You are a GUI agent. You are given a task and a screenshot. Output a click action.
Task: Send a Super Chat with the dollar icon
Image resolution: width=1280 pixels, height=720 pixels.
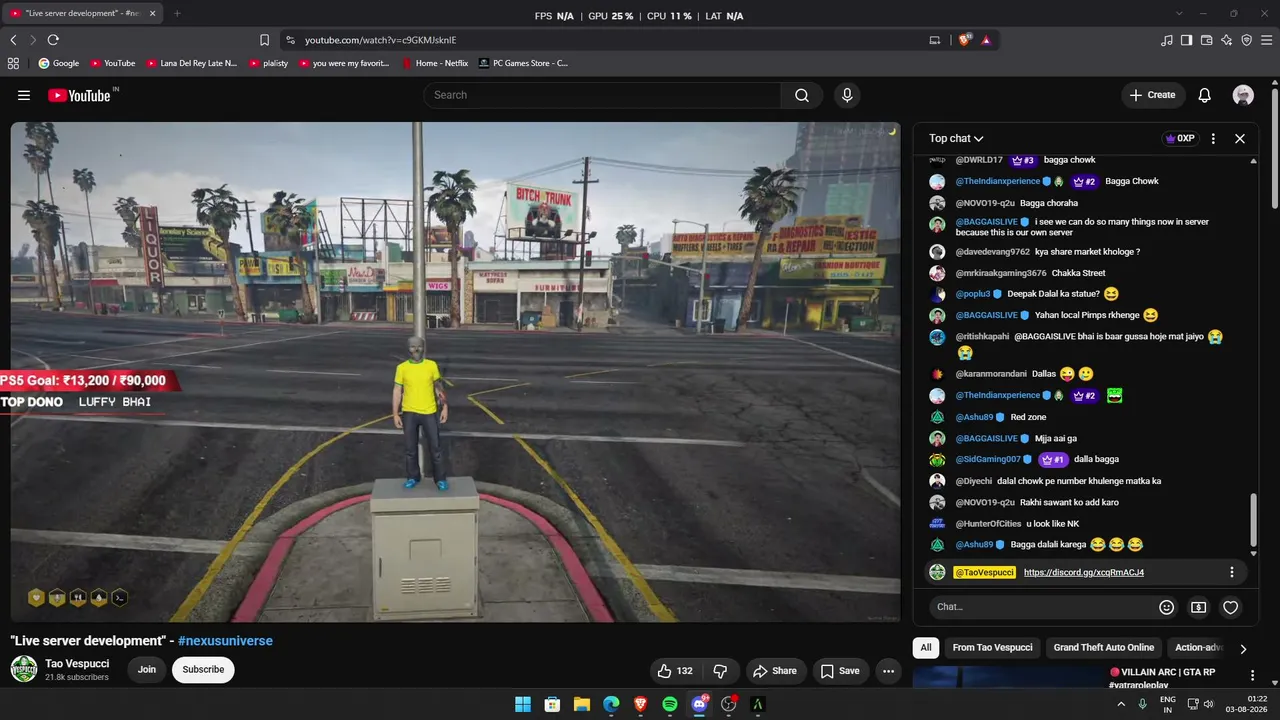pos(1199,607)
